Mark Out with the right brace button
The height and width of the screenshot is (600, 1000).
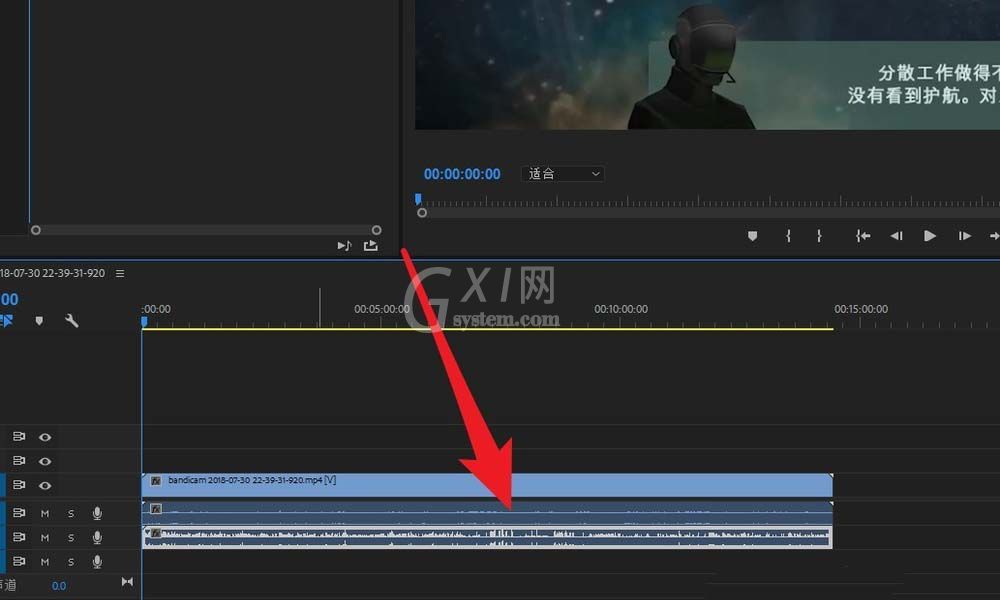(819, 236)
